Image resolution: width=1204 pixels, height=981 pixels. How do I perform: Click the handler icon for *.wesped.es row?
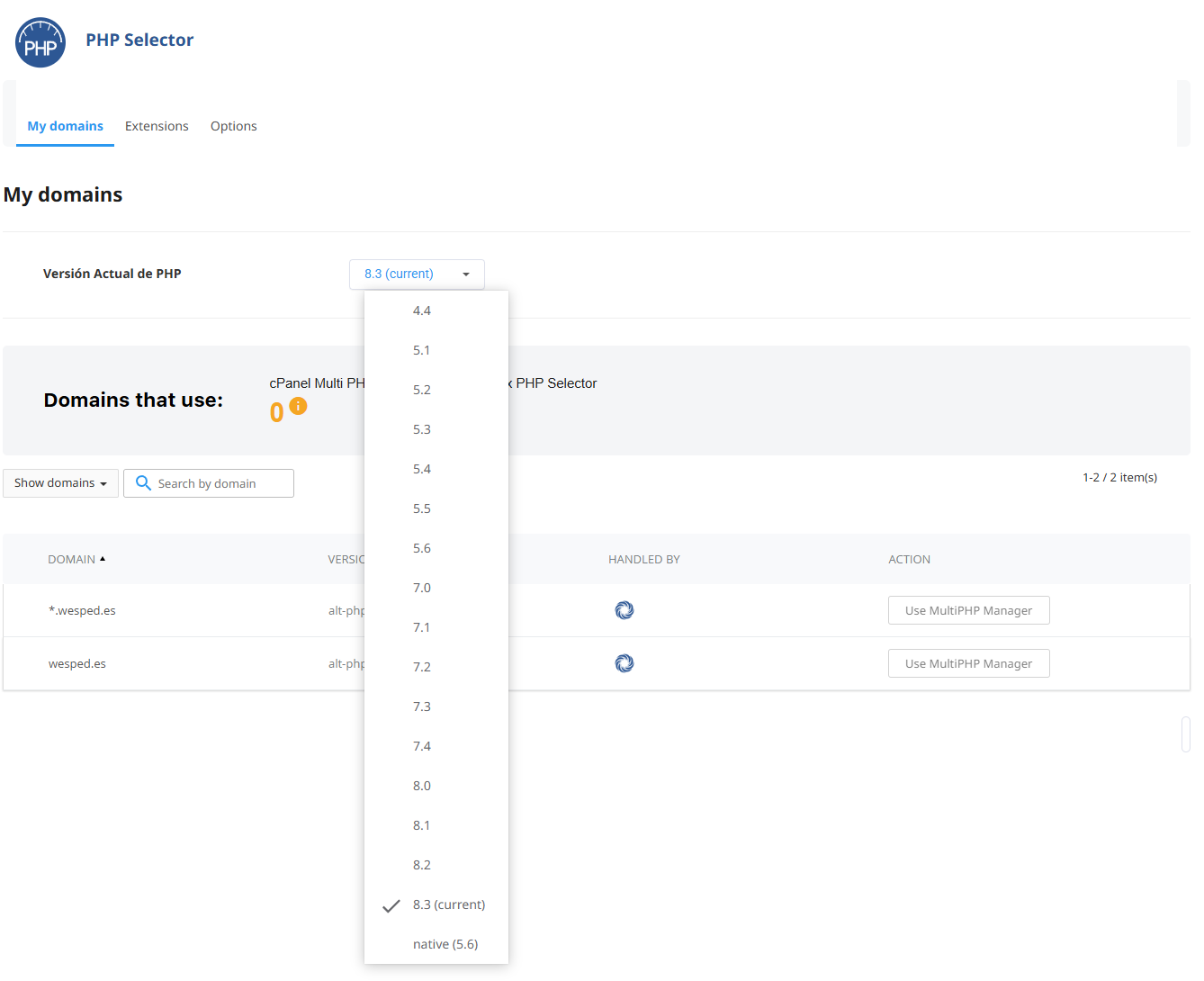coord(624,610)
